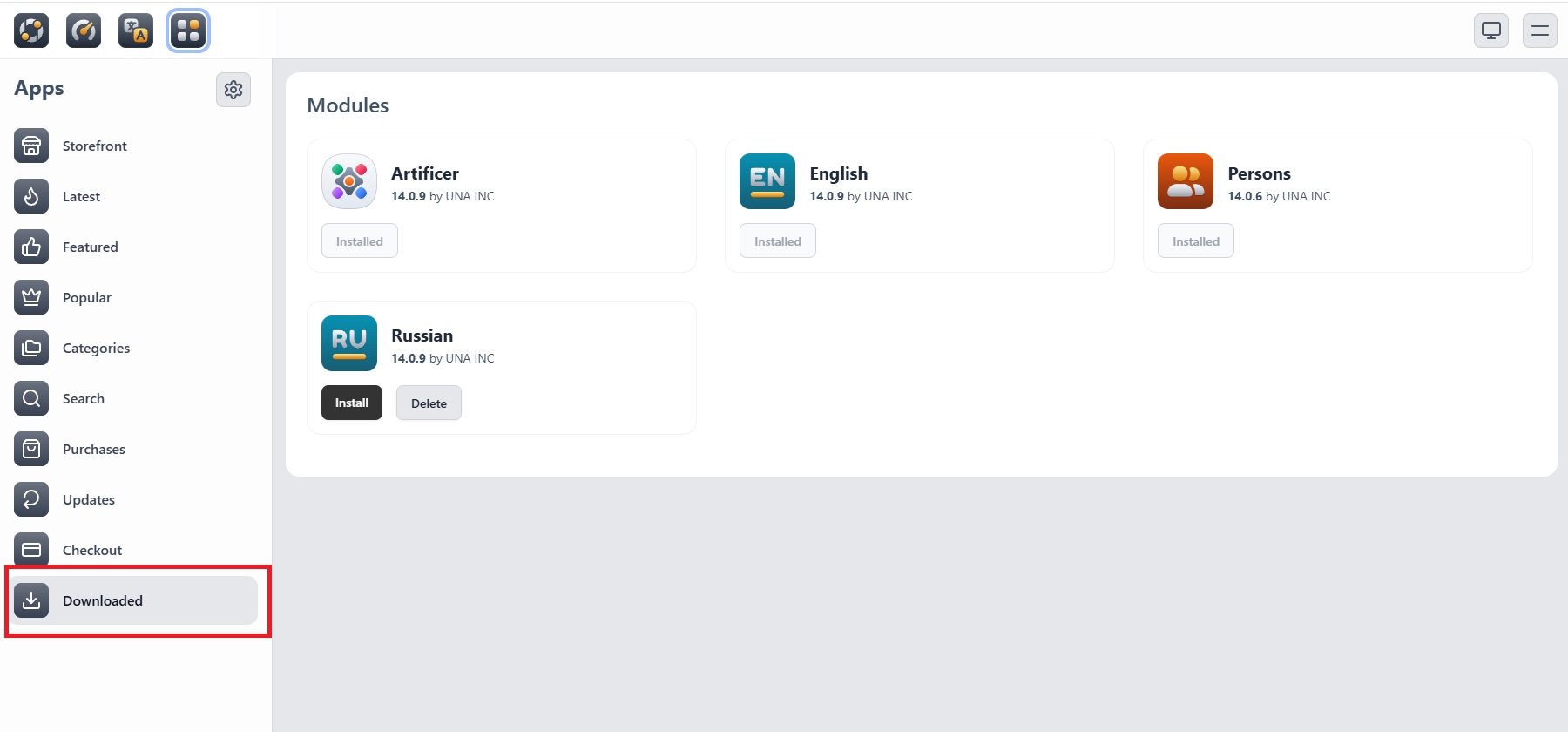Screen dimensions: 1568x732
Task: Install the Russian language module
Action: 352,403
